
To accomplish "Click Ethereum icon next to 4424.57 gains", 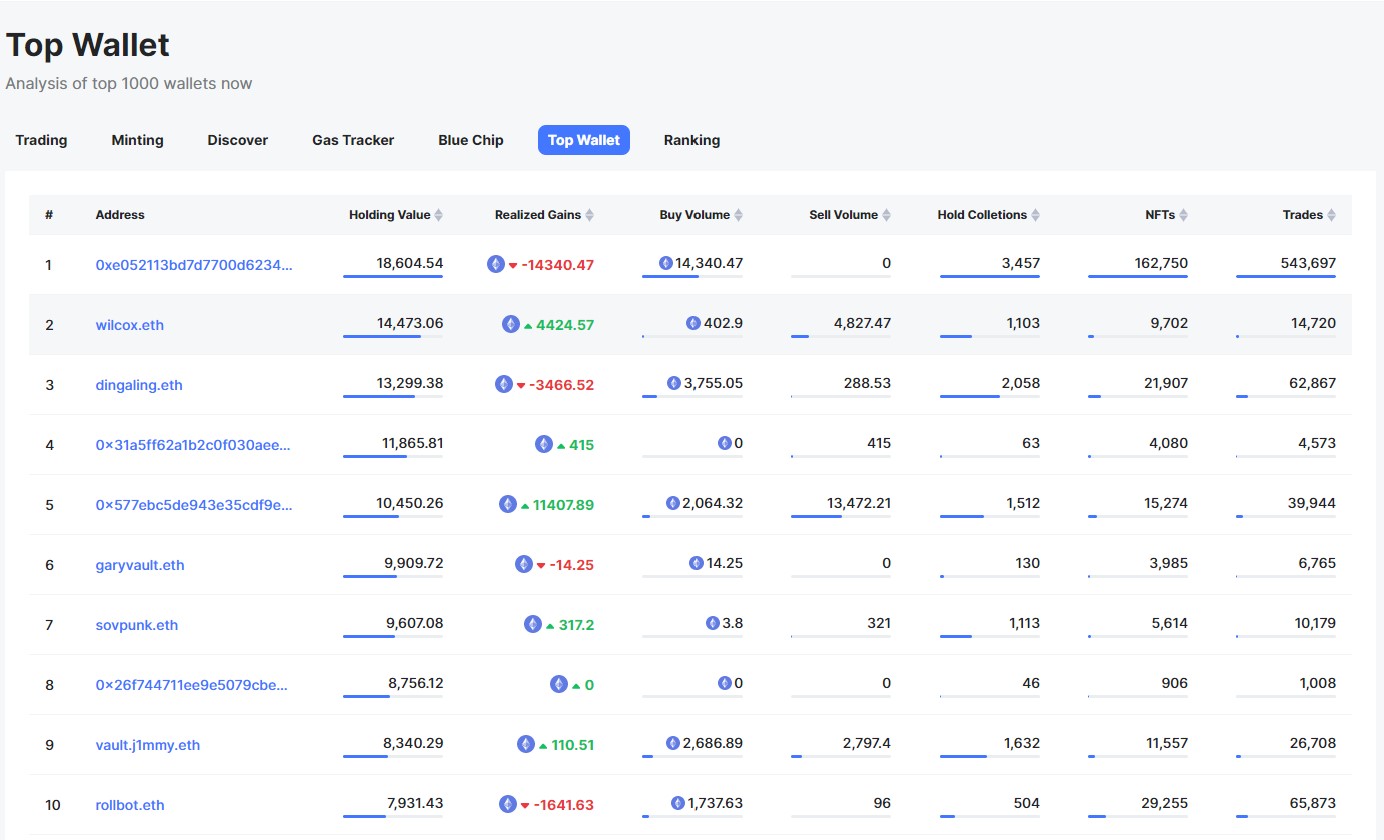I will [511, 324].
